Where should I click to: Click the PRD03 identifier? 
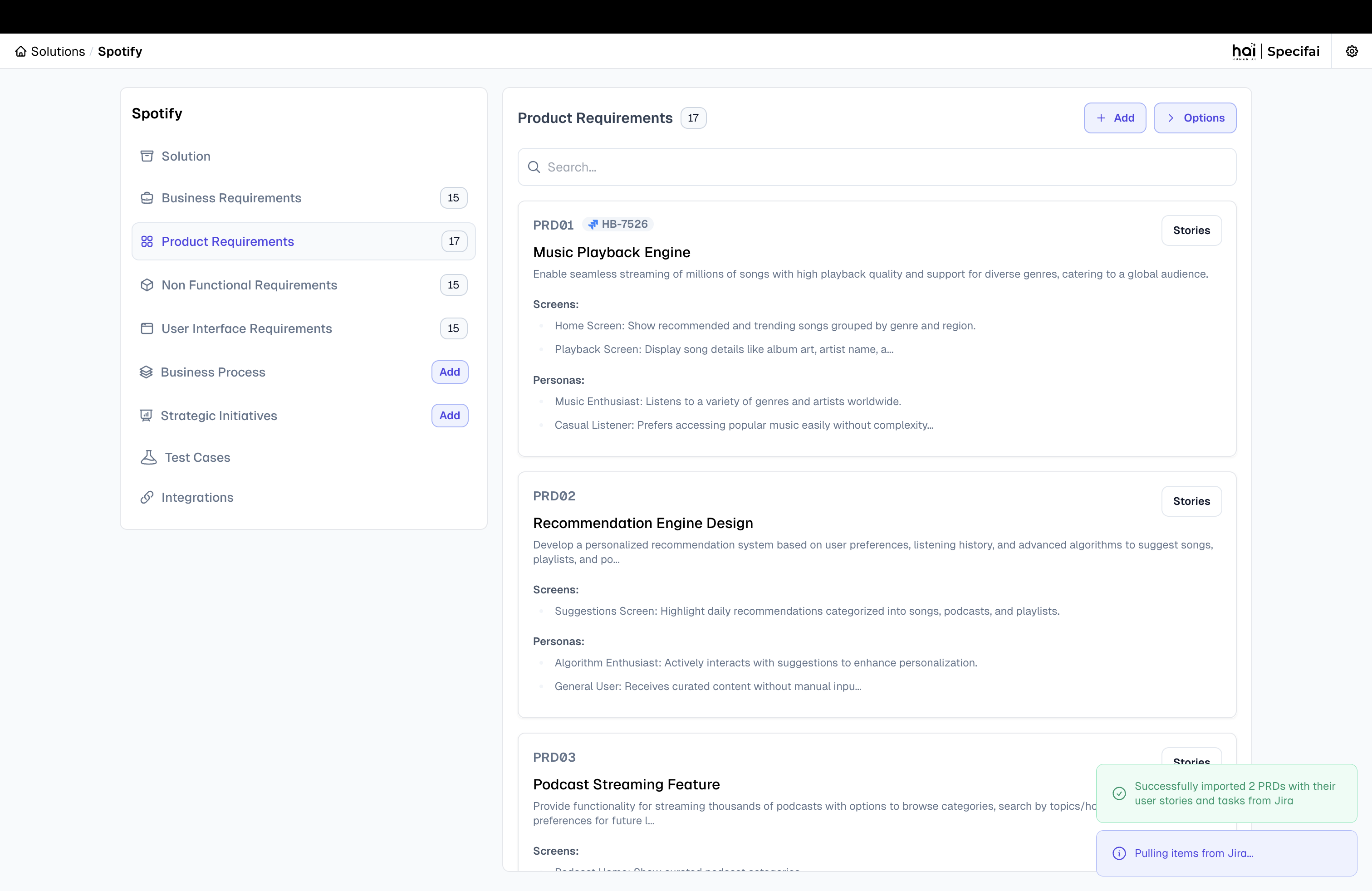(x=554, y=758)
